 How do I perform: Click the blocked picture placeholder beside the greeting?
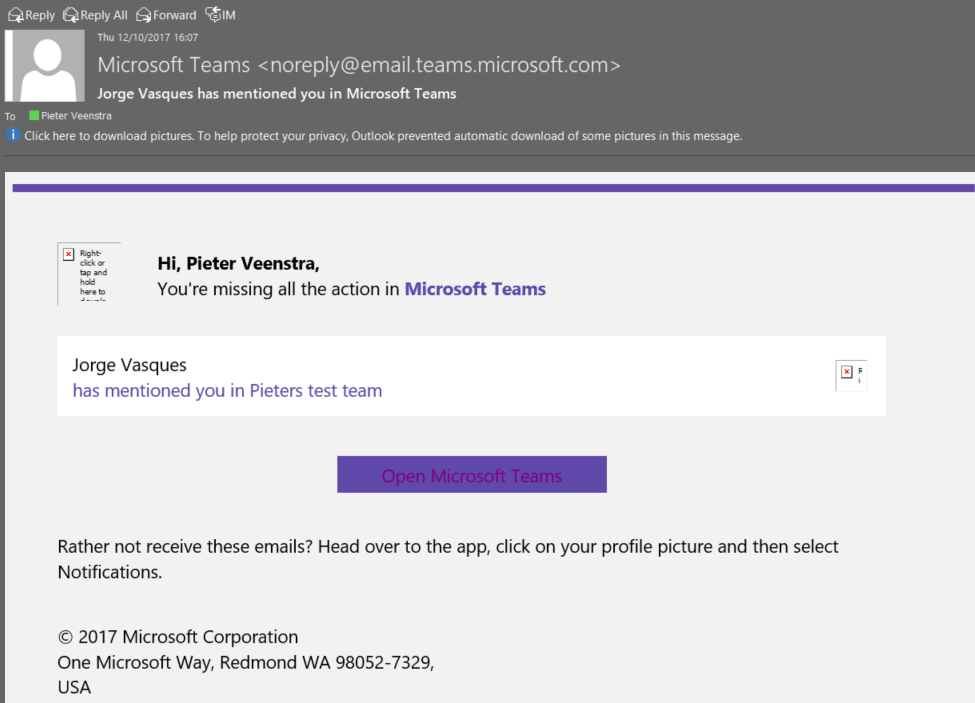[89, 273]
